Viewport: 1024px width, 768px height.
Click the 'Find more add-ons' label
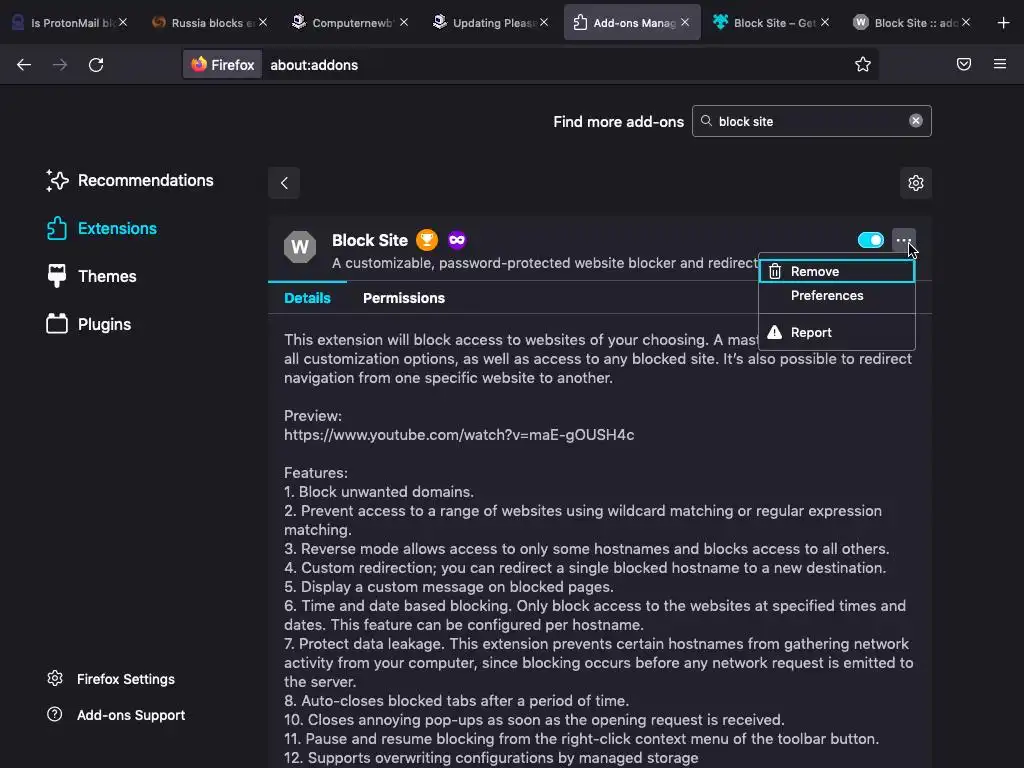[618, 121]
